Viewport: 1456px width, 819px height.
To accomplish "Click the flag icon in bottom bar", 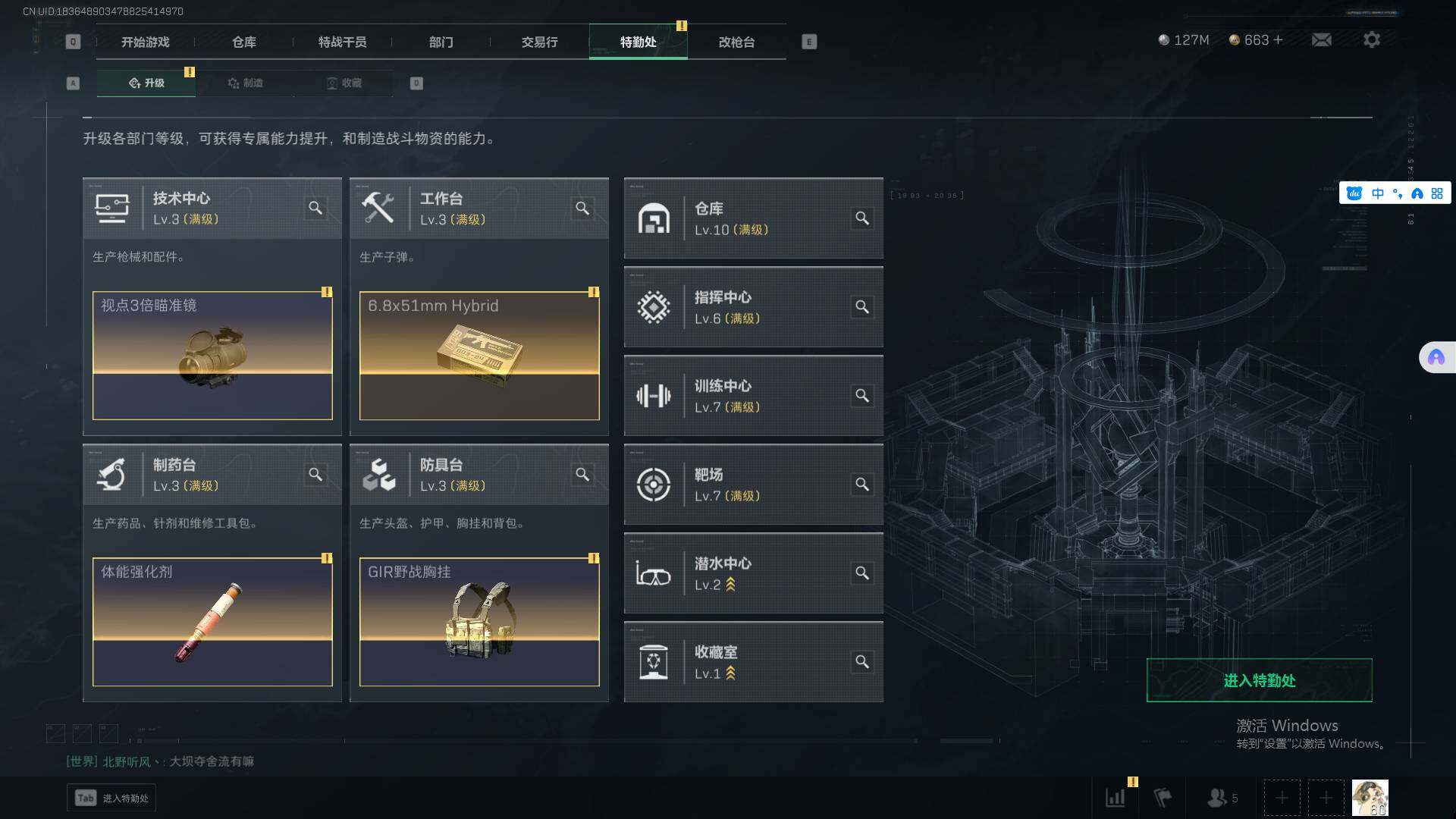I will pyautogui.click(x=1163, y=798).
